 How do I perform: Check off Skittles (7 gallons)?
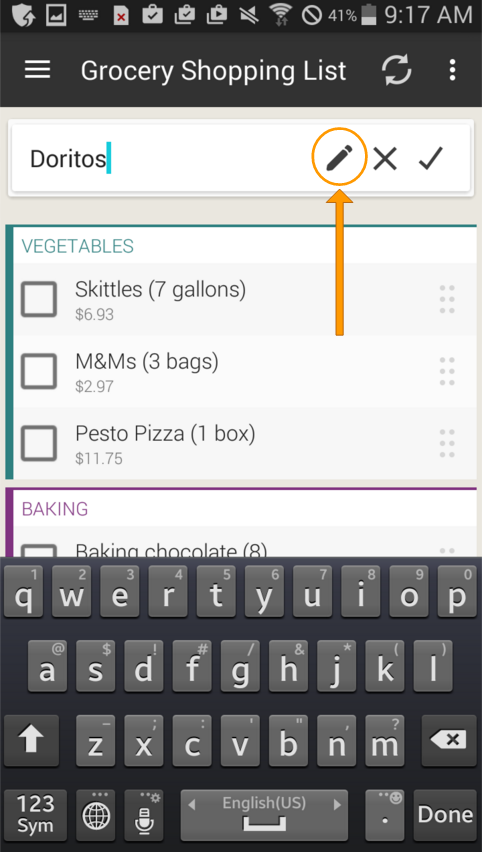point(39,299)
